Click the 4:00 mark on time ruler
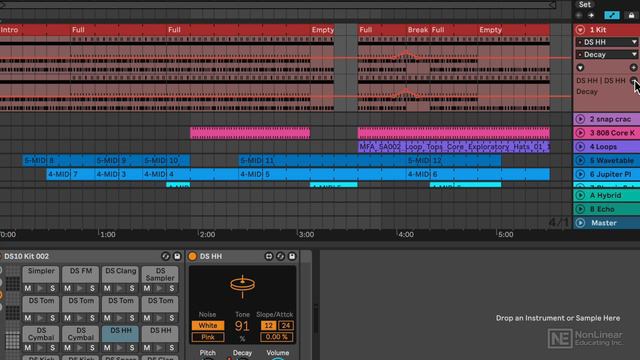Image resolution: width=640 pixels, height=360 pixels. click(406, 235)
